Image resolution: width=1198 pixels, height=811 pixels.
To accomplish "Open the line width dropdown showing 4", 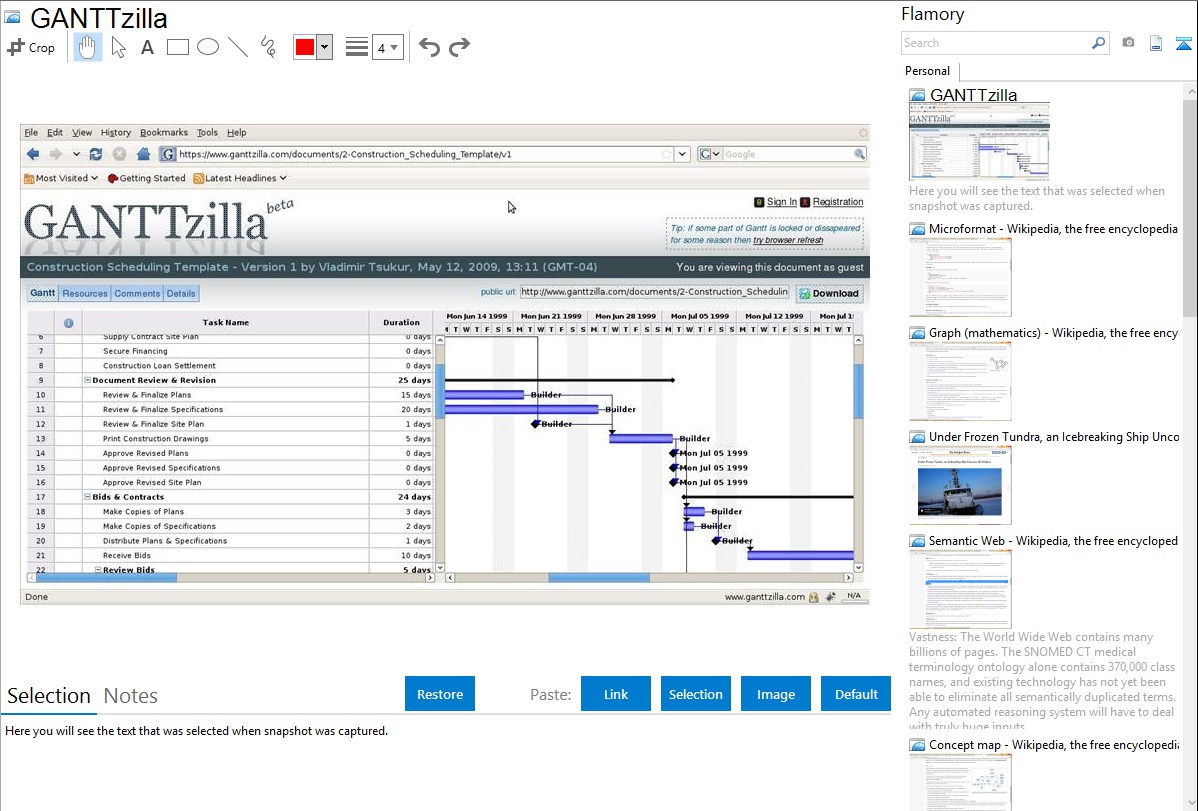I will coord(388,47).
